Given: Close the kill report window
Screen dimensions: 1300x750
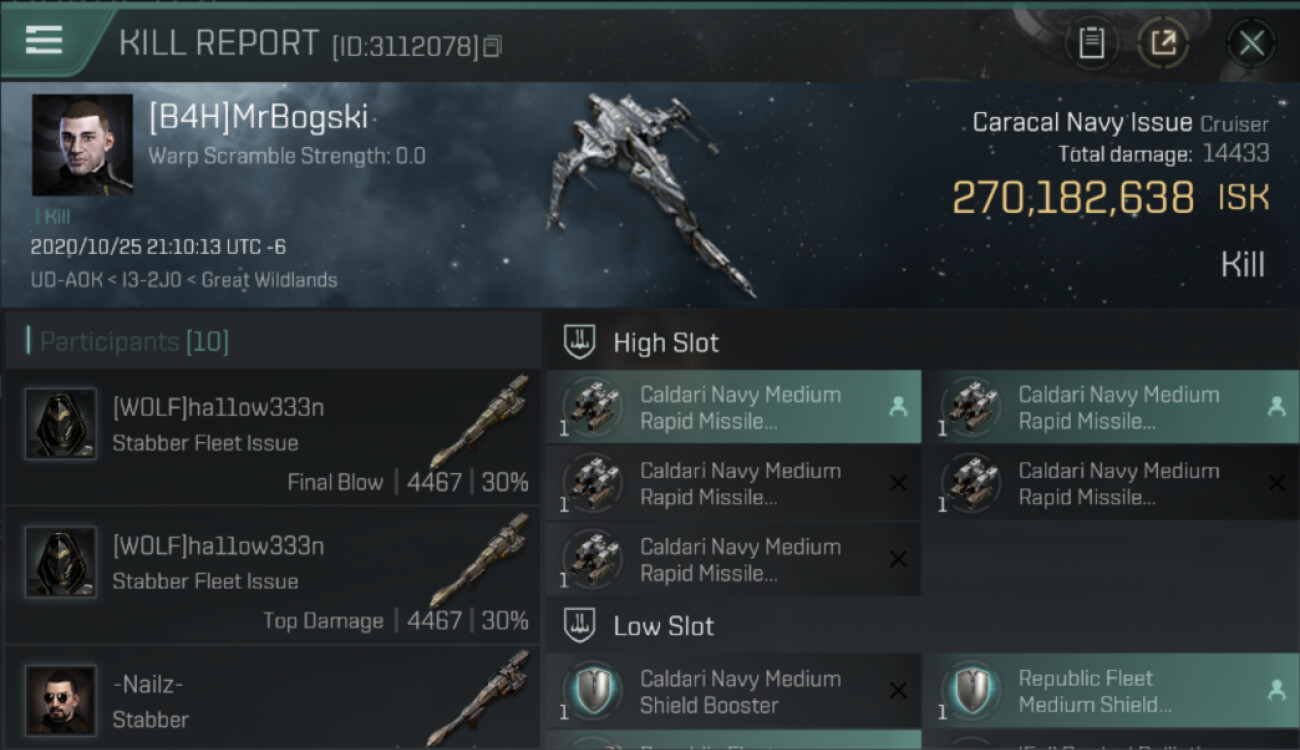Looking at the screenshot, I should (1251, 43).
